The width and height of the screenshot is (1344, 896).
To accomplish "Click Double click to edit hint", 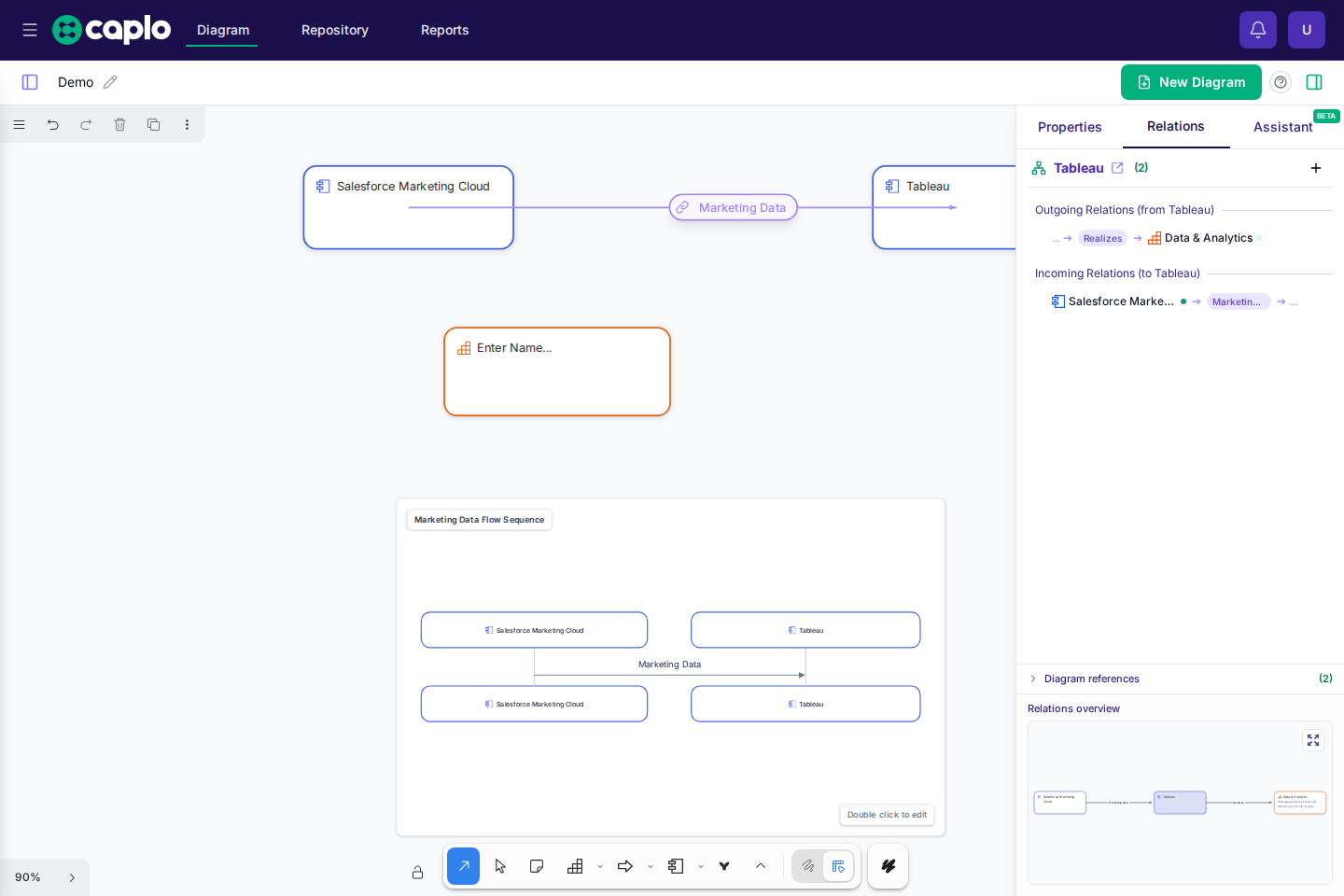I will [x=887, y=815].
